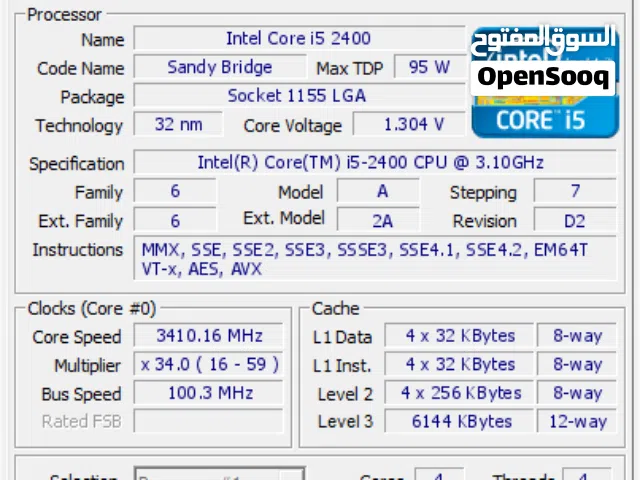640x480 pixels.
Task: Click the 'Cache' group label
Action: point(336,309)
